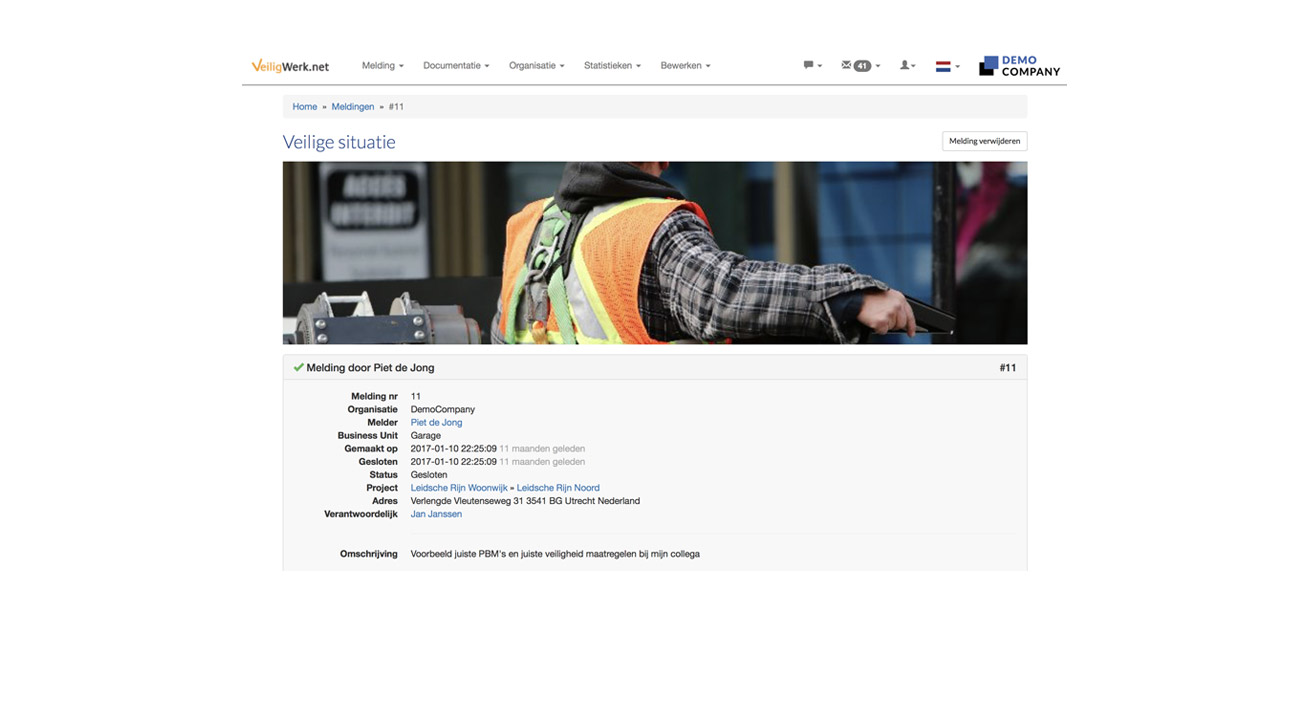
Task: Open the chat comments icon menu
Action: tap(809, 65)
